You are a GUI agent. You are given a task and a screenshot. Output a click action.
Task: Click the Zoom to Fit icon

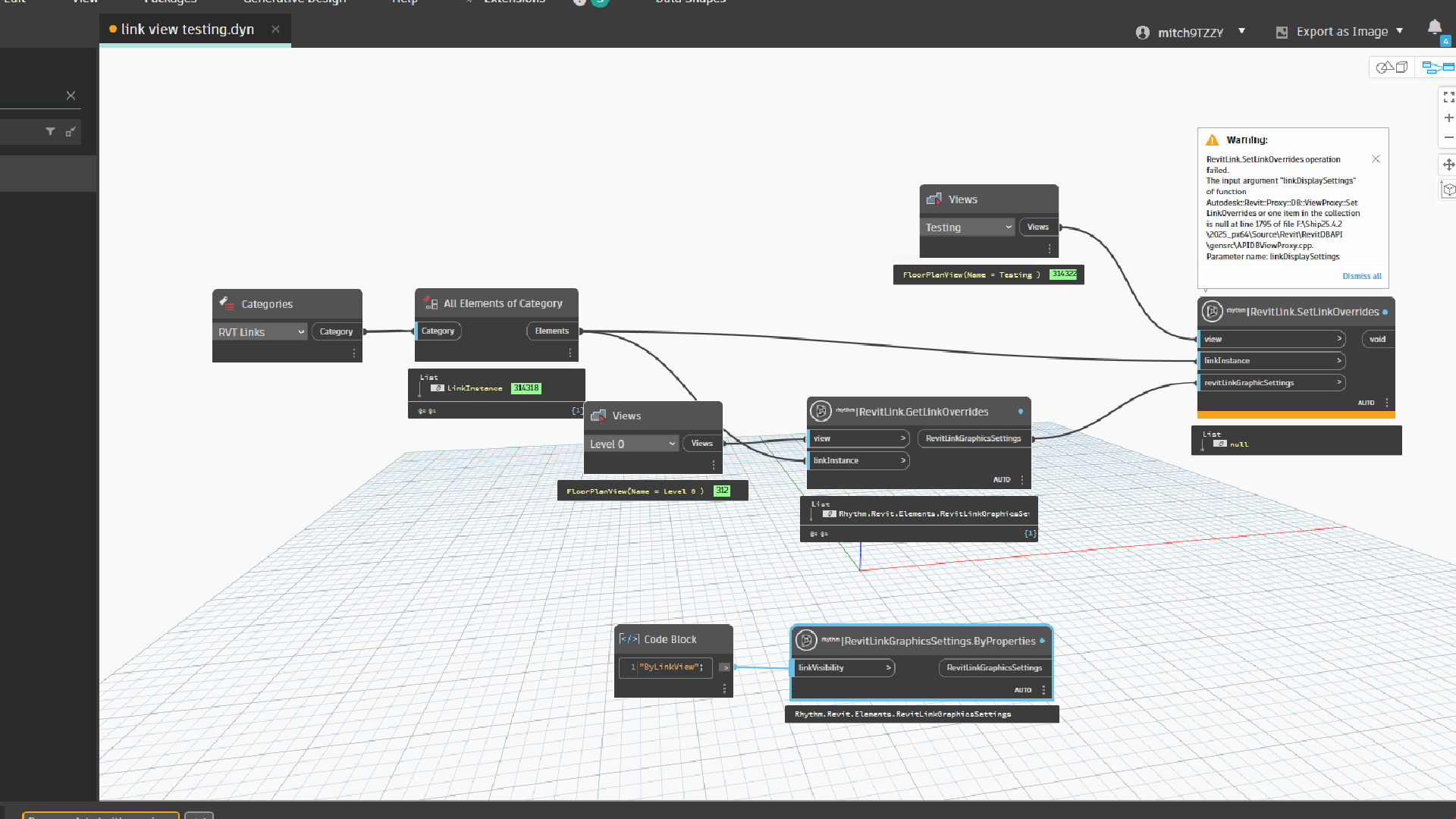point(1448,97)
